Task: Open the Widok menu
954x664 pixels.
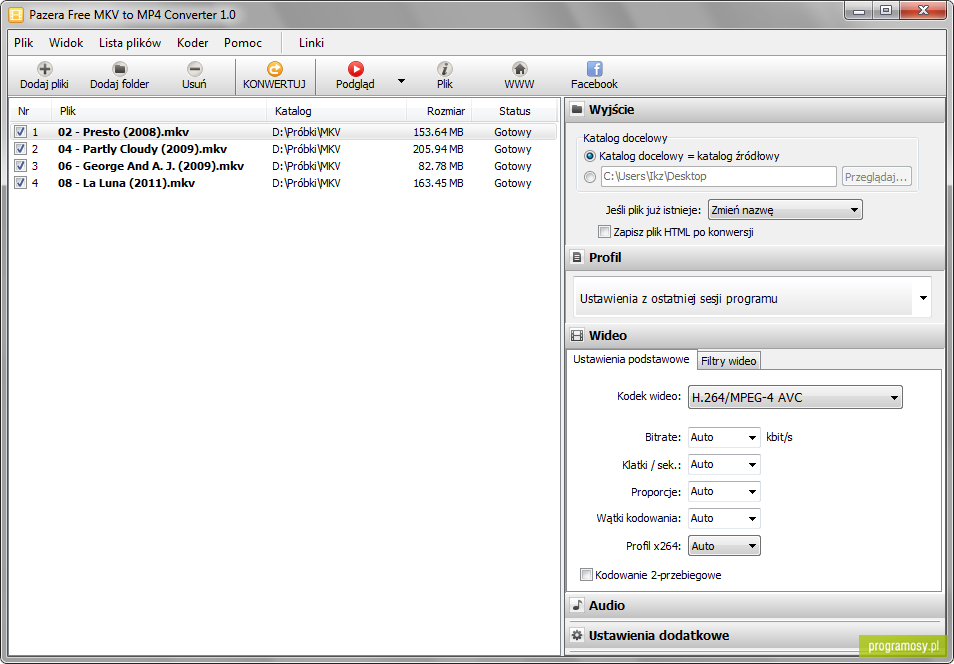Action: 66,43
